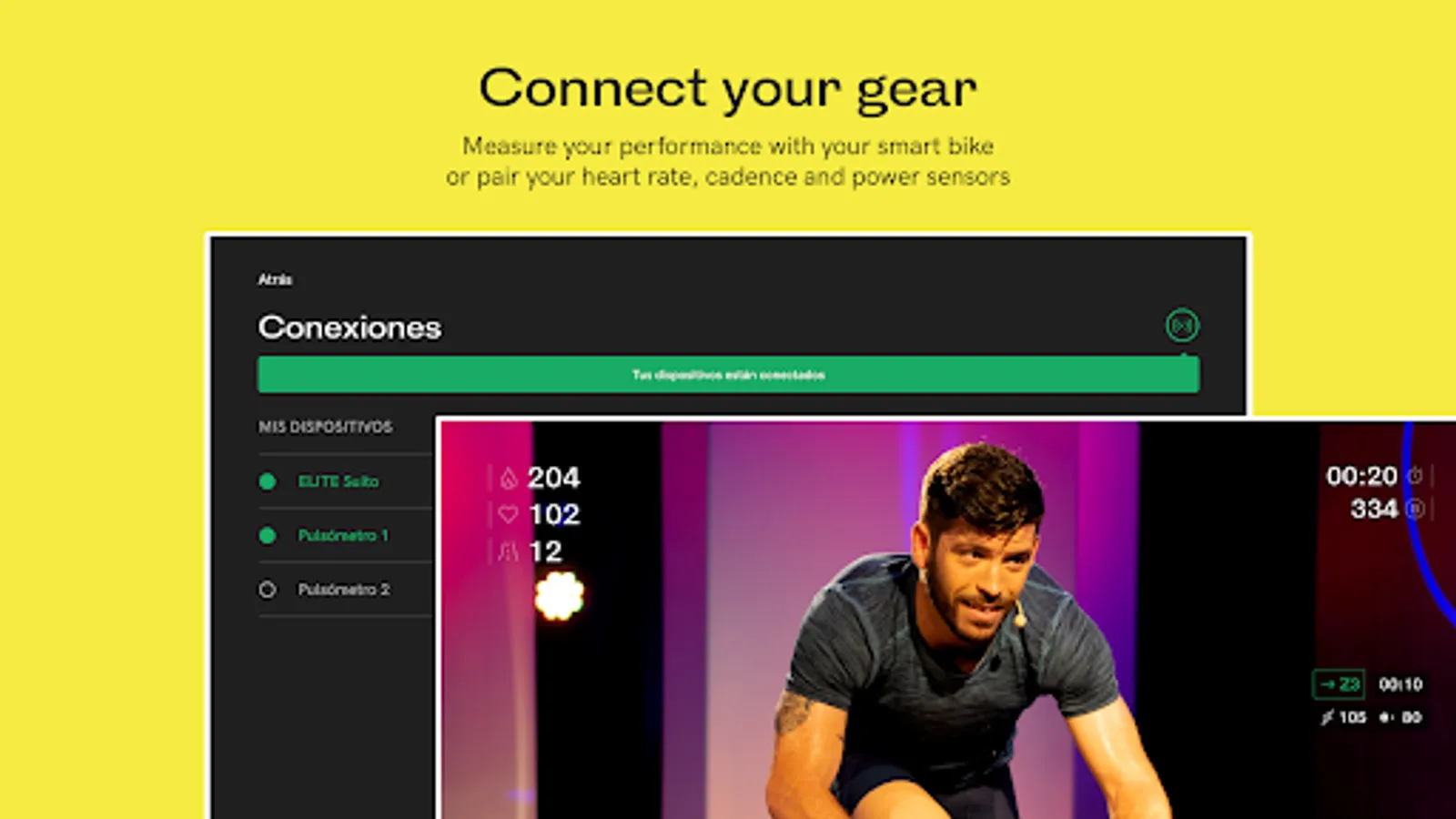Image resolution: width=1456 pixels, height=819 pixels.
Task: Enable the Pulsómetro 2 empty radio circle
Action: pyautogui.click(x=268, y=590)
